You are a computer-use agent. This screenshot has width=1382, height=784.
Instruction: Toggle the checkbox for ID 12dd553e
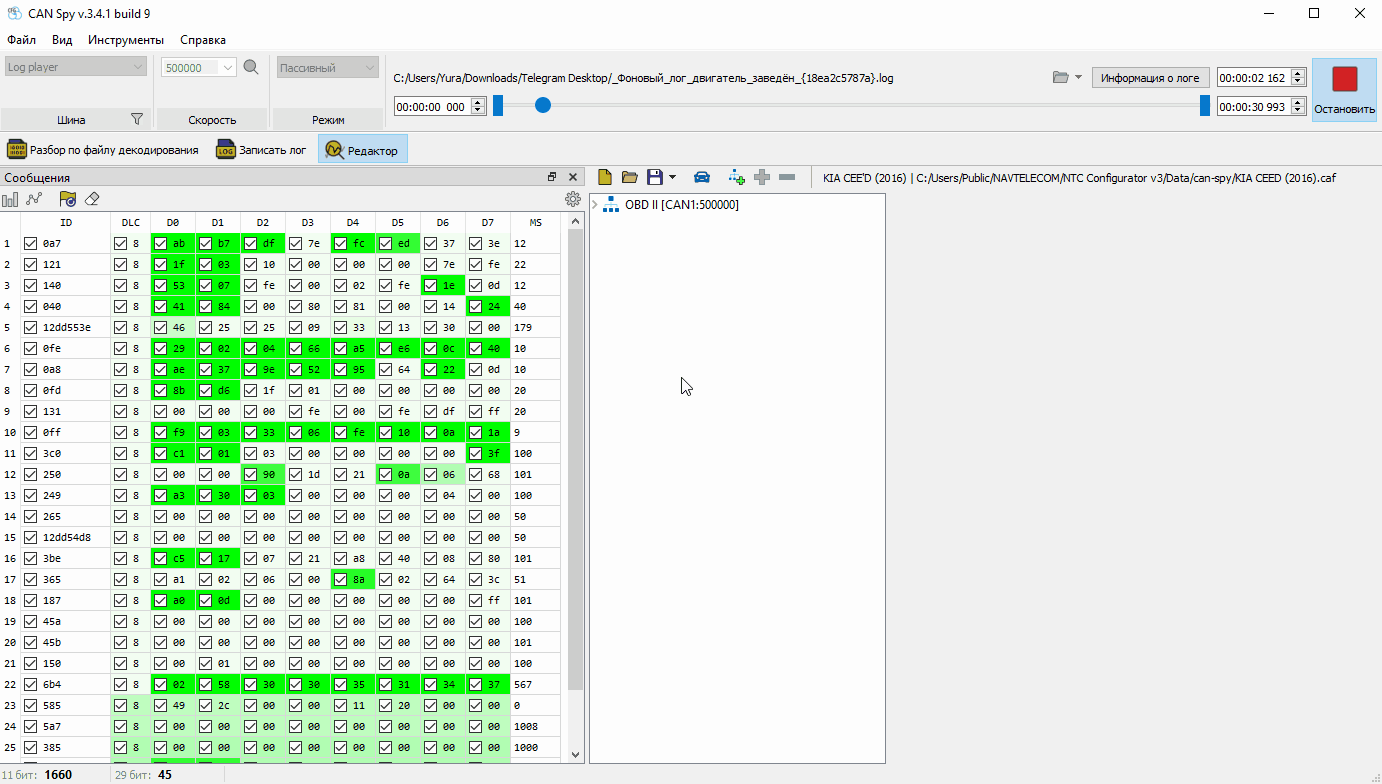(31, 327)
